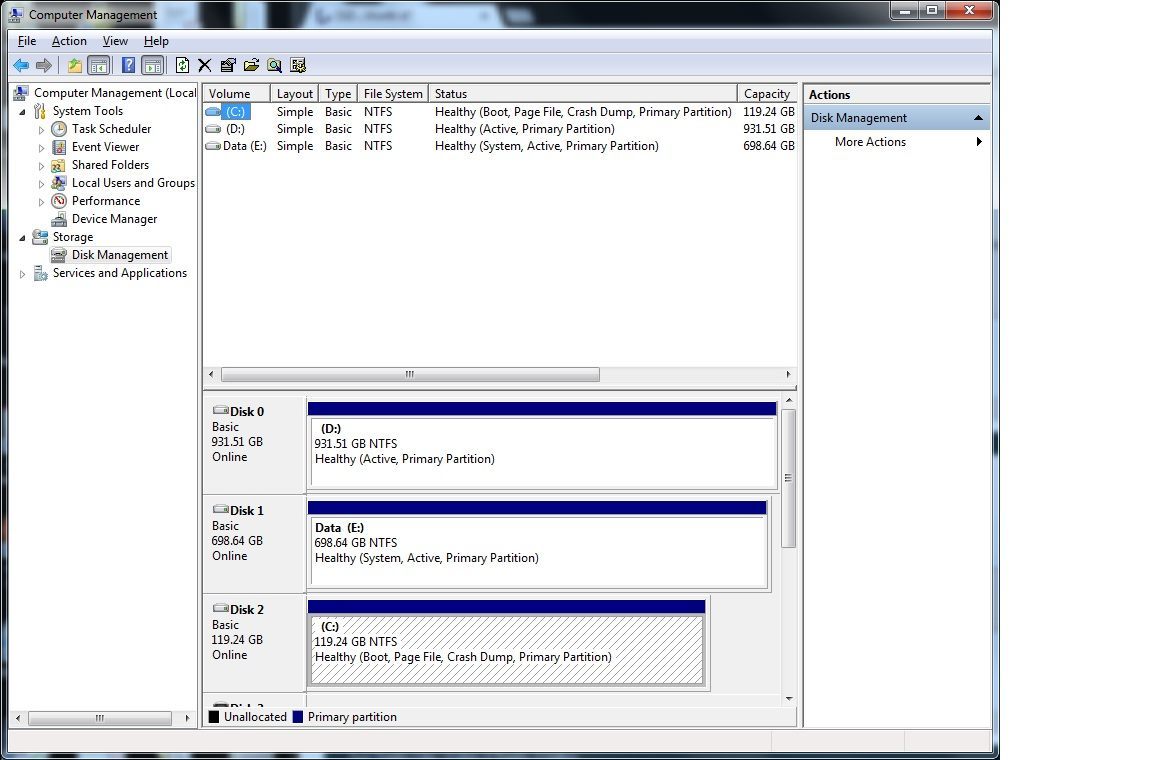Screen dimensions: 1152x760
Task: Click the volume list scroll-right arrow
Action: tap(788, 375)
